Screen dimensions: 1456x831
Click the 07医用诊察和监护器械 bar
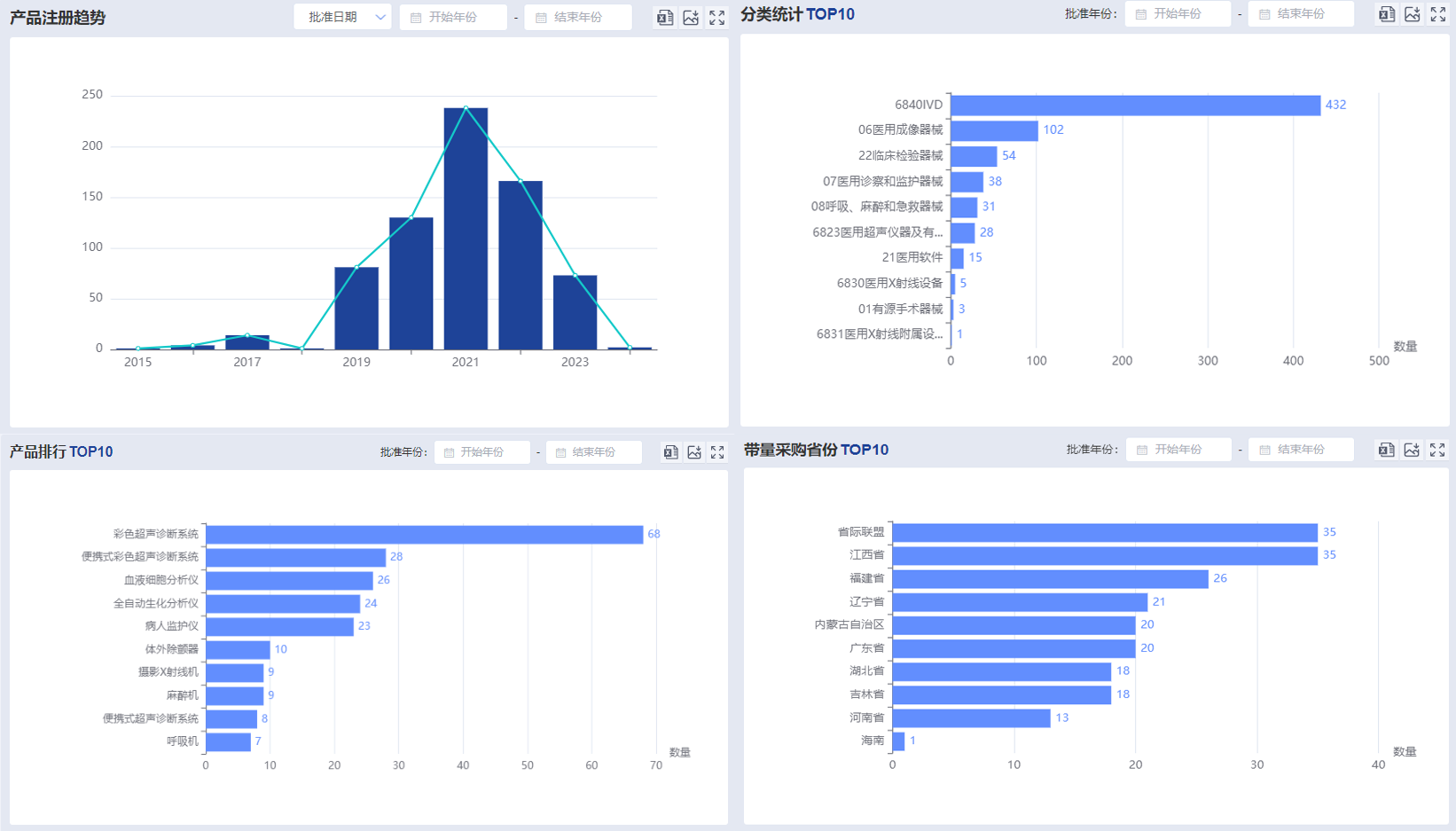point(967,182)
